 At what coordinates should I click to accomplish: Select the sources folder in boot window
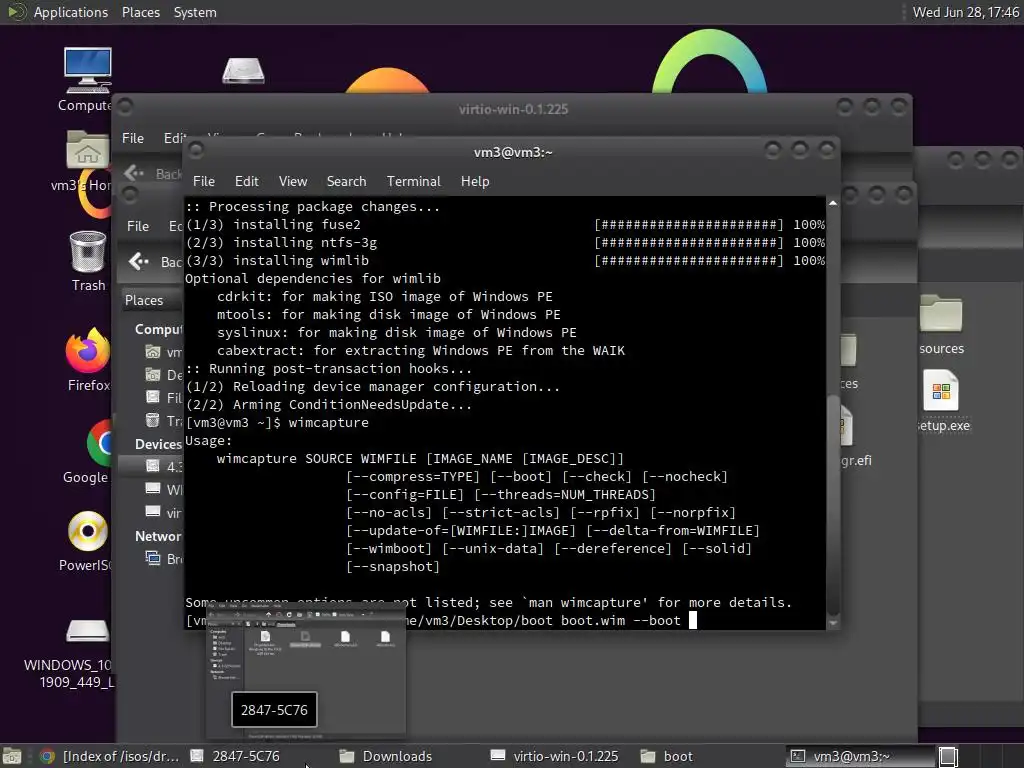click(941, 325)
